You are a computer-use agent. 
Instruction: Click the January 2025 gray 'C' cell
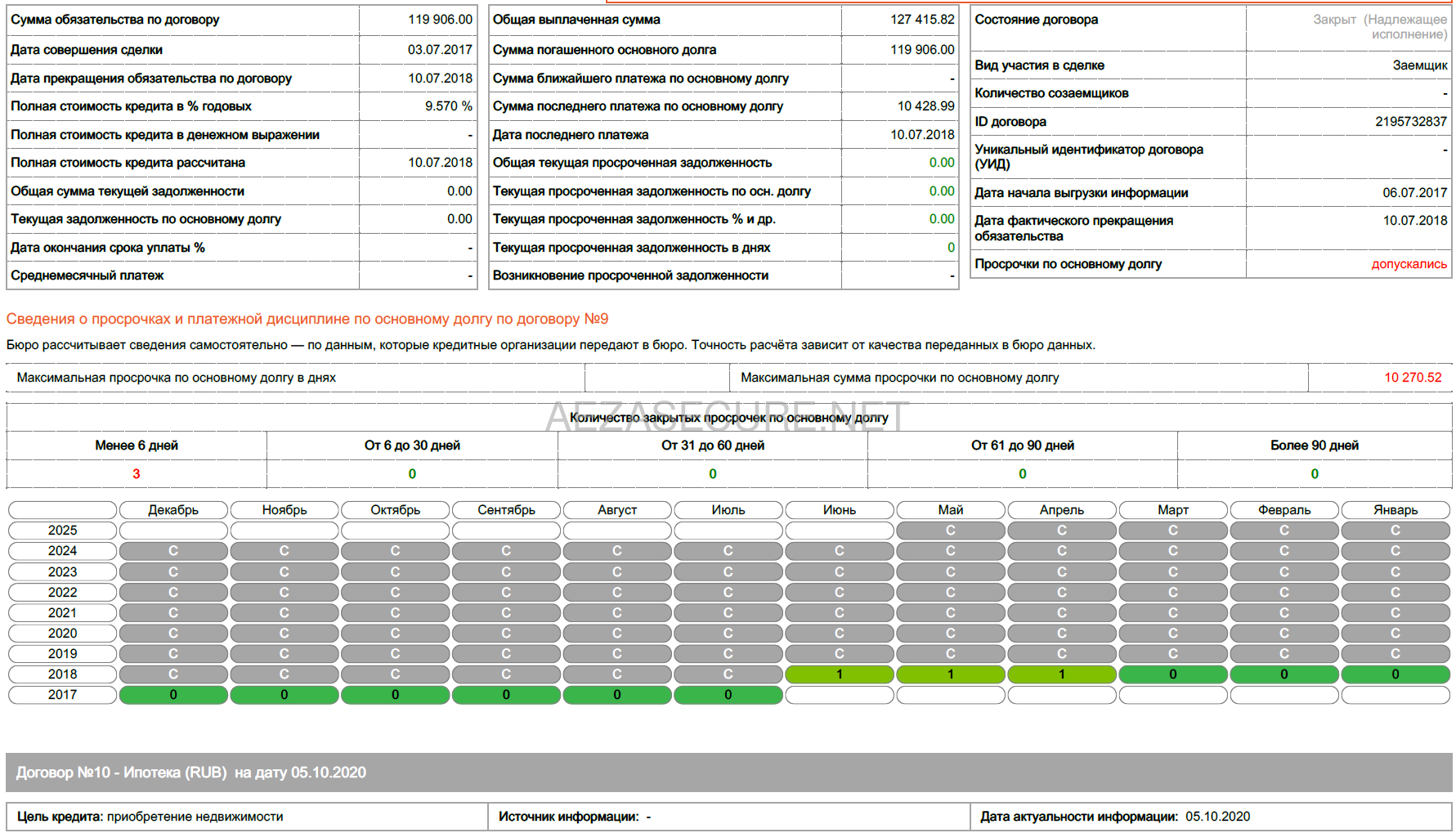[1396, 531]
